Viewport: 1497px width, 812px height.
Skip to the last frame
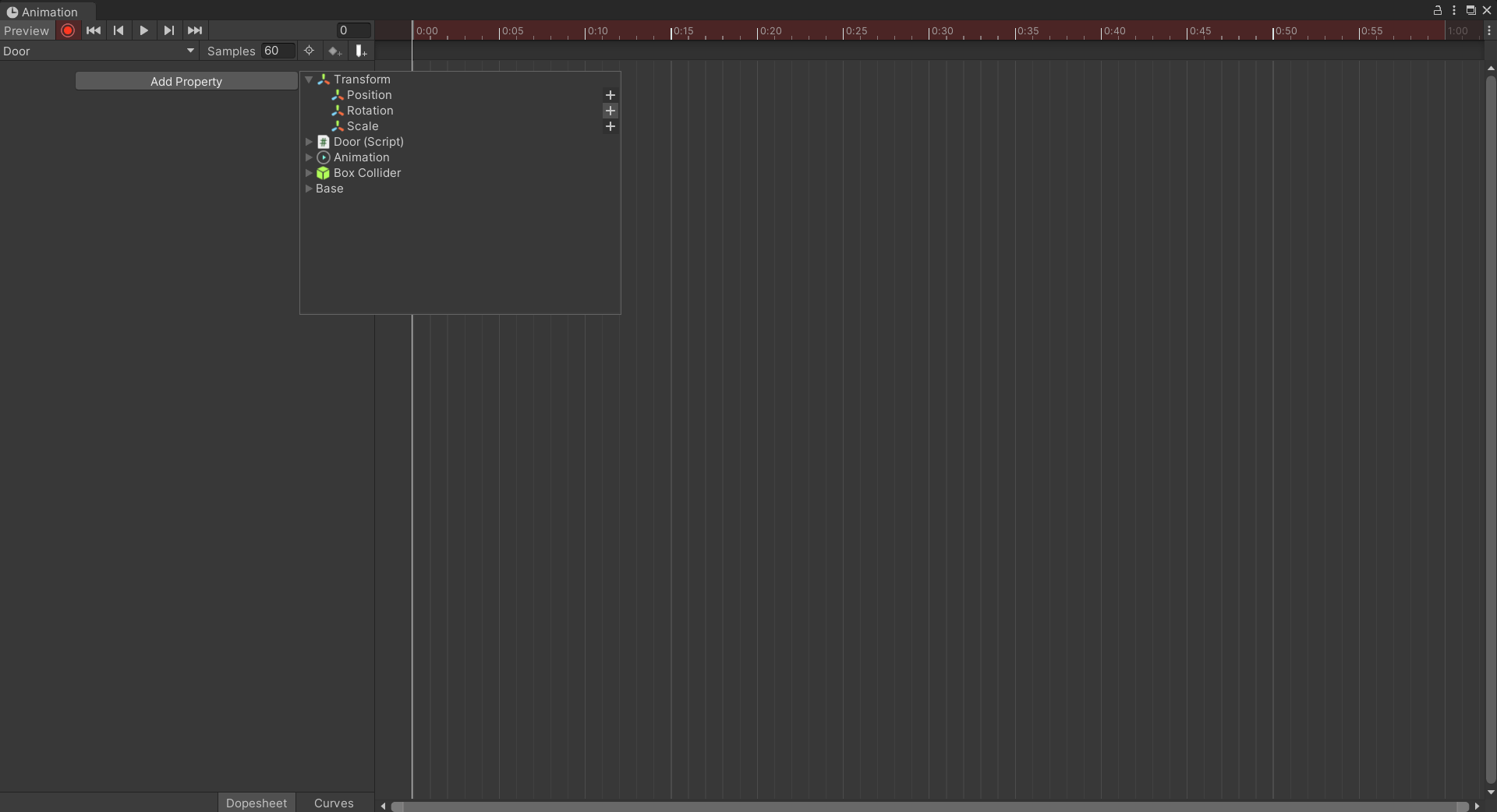point(194,30)
